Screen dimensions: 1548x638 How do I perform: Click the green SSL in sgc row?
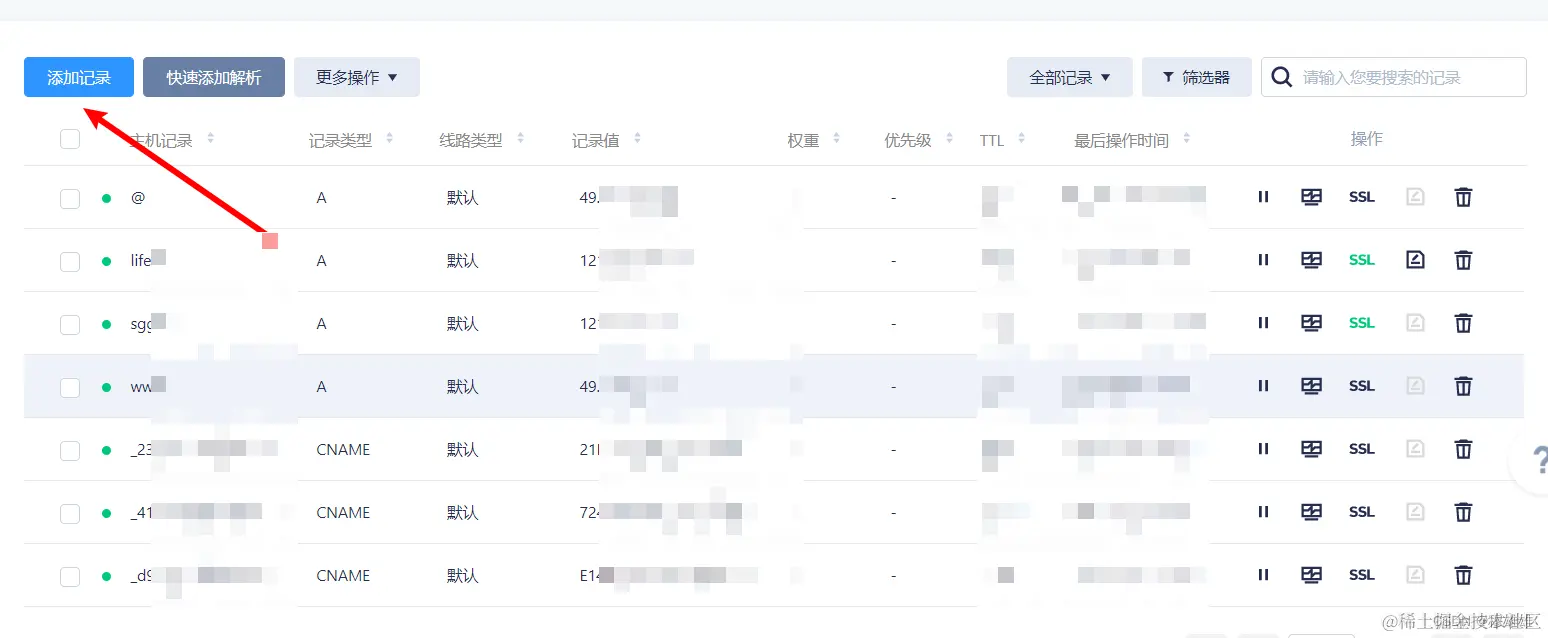(1362, 323)
